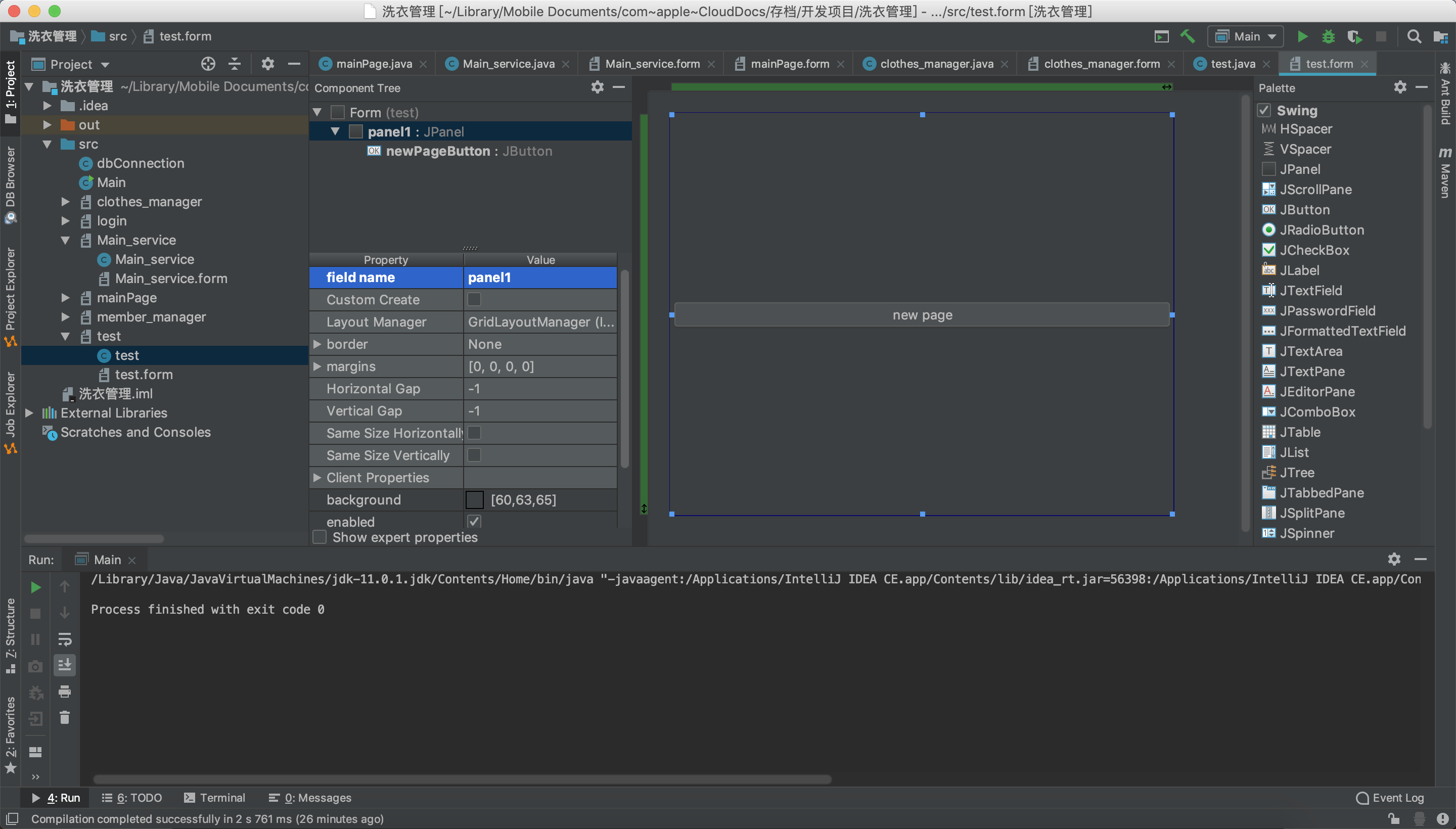Open Search Everywhere magnifier icon
This screenshot has width=1456, height=829.
tap(1414, 37)
